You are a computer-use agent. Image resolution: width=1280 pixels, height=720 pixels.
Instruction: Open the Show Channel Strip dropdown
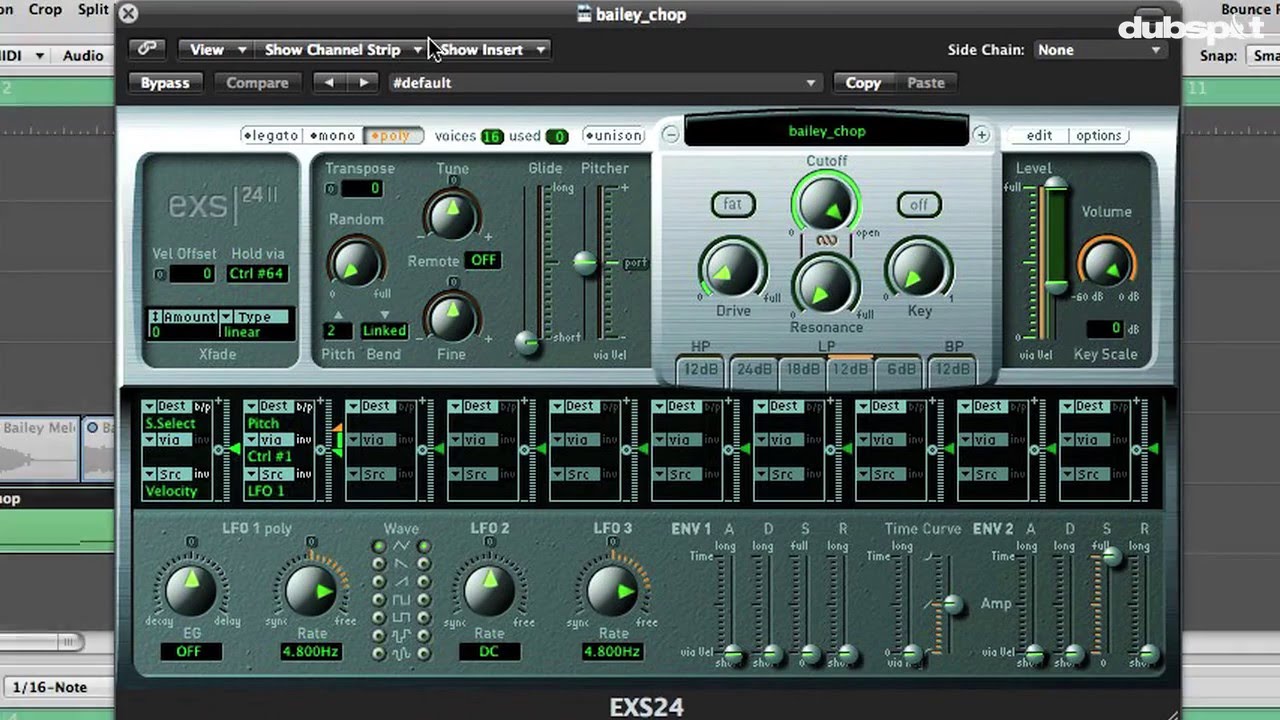pos(343,49)
